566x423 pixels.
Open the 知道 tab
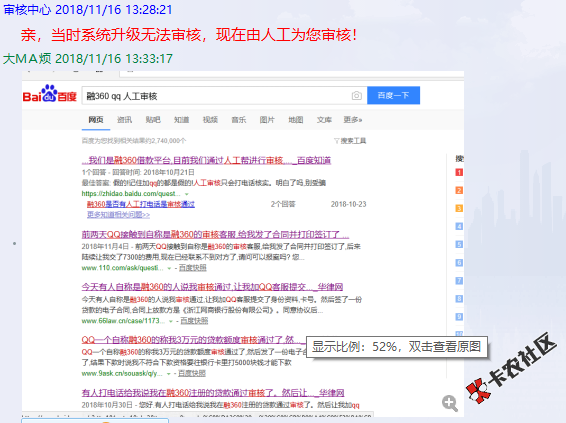point(182,120)
